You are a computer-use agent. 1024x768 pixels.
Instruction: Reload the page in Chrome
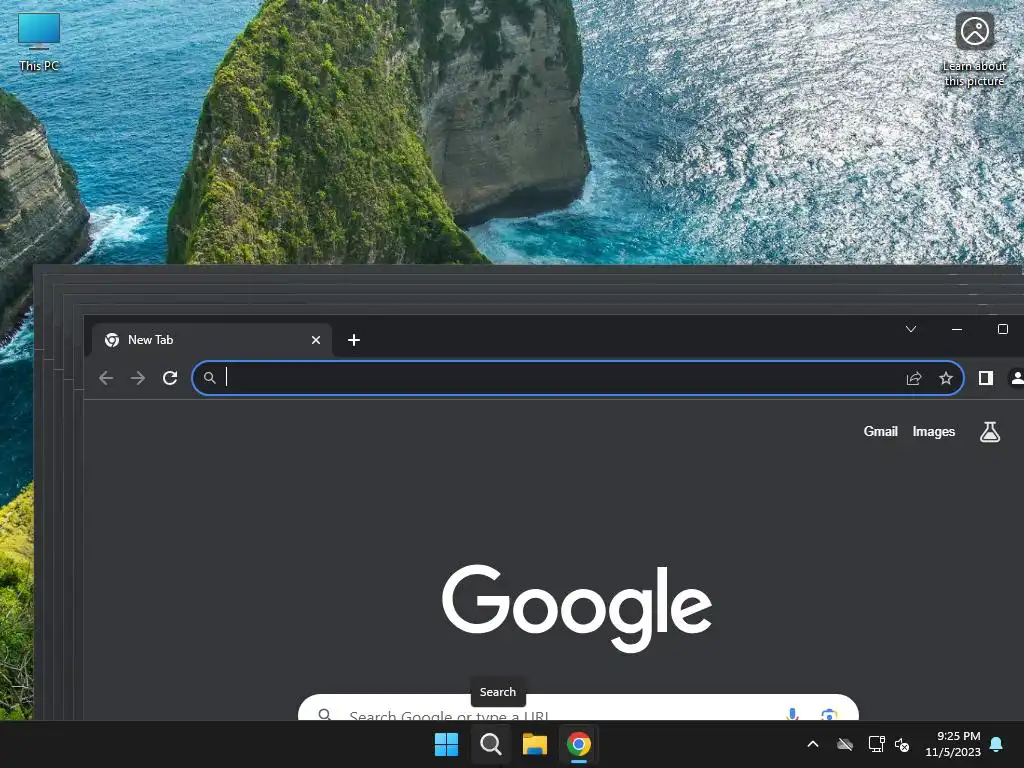(x=170, y=378)
